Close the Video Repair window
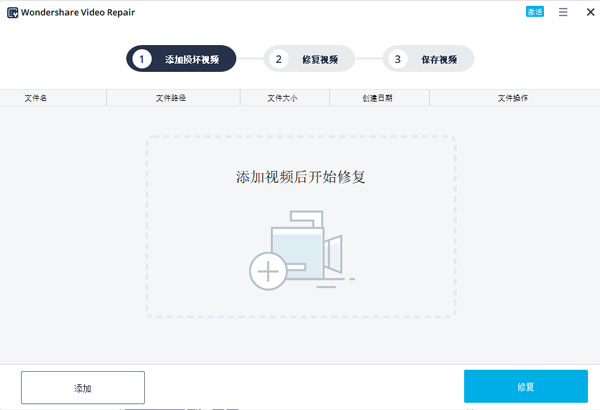The width and height of the screenshot is (600, 410). point(589,12)
